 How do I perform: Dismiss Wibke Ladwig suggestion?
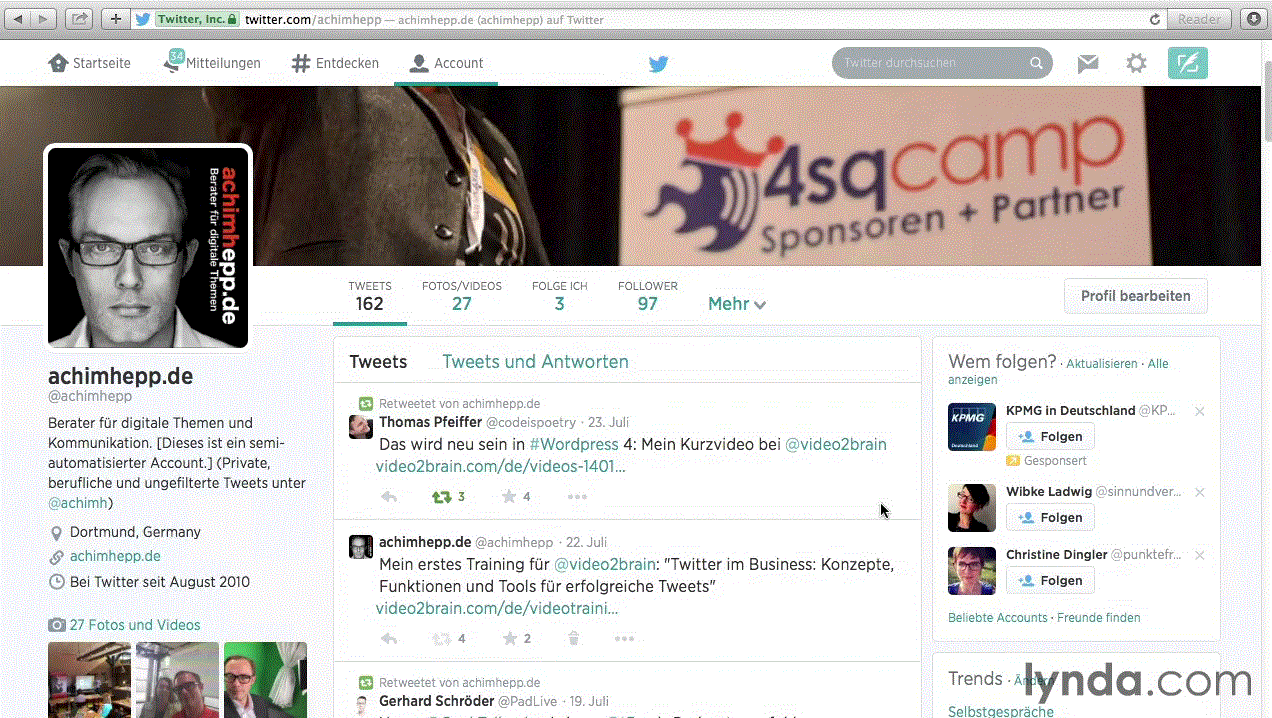1200,493
